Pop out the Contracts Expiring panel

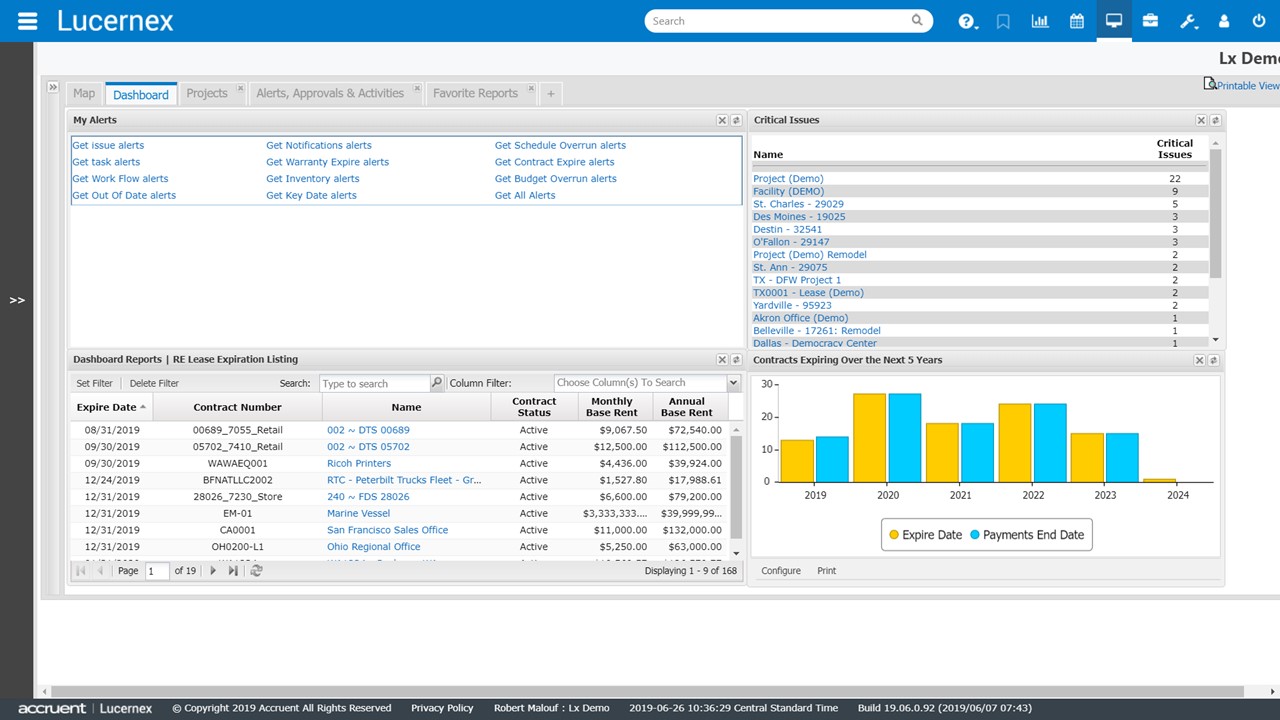[x=1214, y=360]
